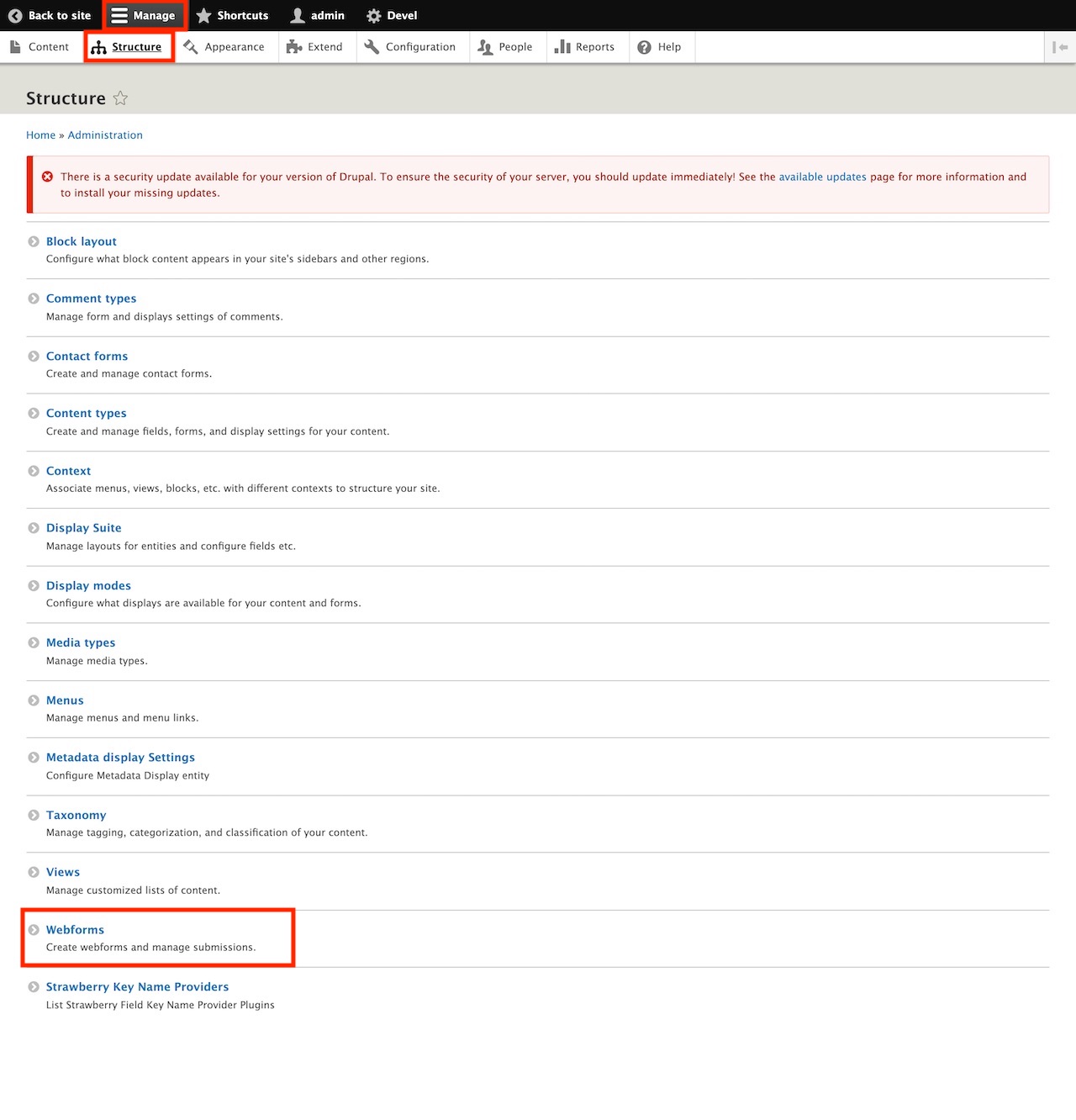Image resolution: width=1076 pixels, height=1120 pixels.
Task: Open Reports from the admin toolbar
Action: click(x=584, y=47)
